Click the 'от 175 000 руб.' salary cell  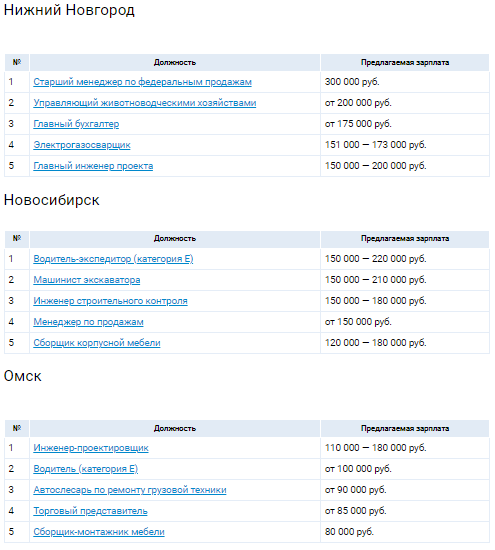pyautogui.click(x=405, y=124)
